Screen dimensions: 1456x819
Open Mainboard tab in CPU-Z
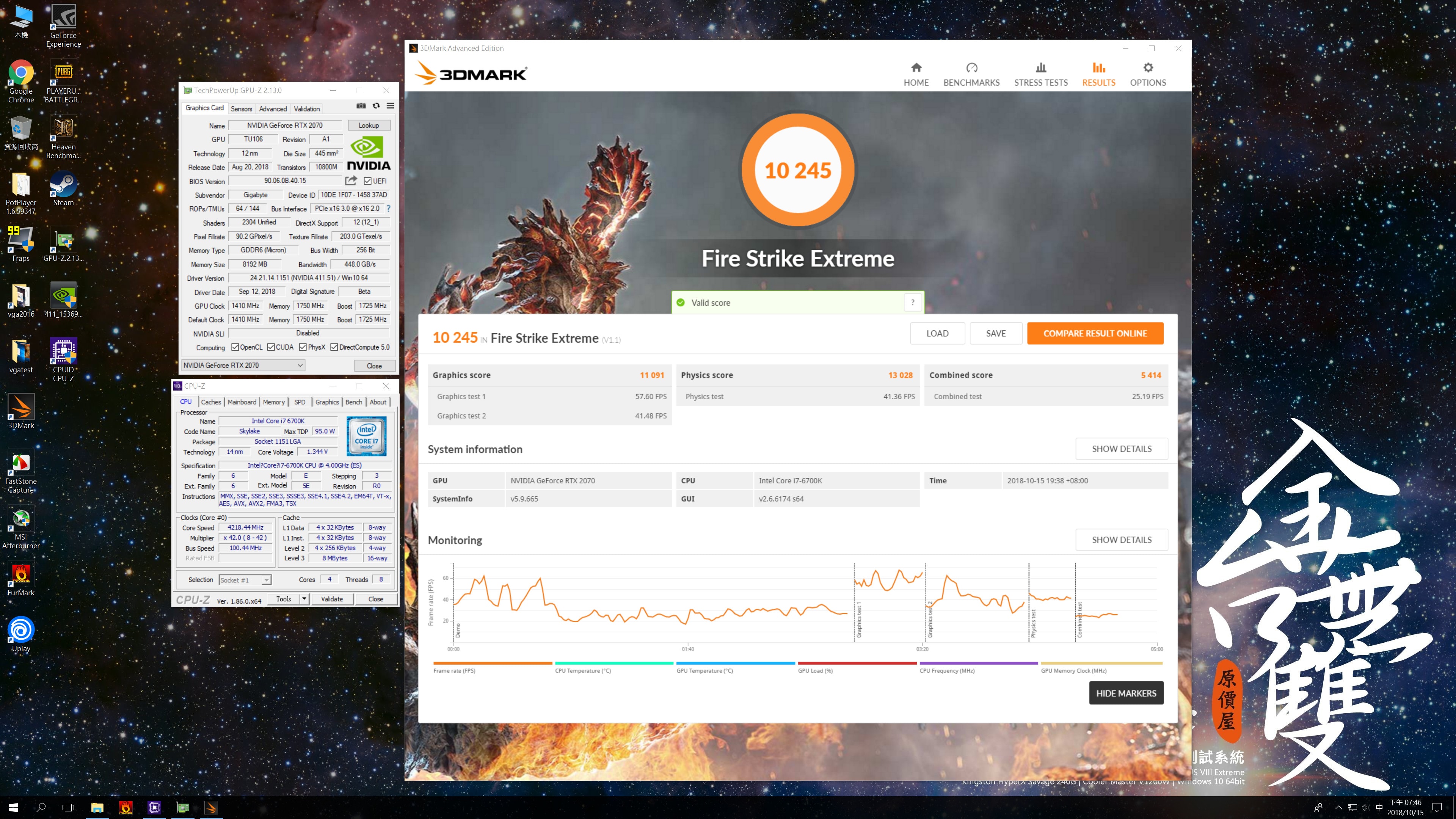click(x=242, y=402)
